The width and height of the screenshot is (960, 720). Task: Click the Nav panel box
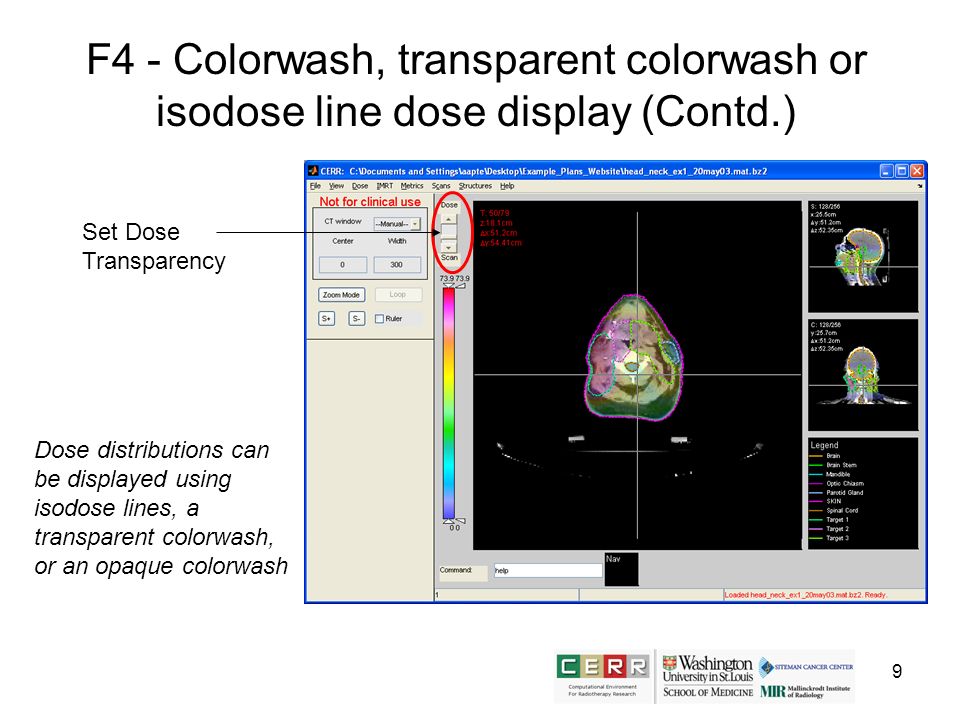pyautogui.click(x=621, y=569)
